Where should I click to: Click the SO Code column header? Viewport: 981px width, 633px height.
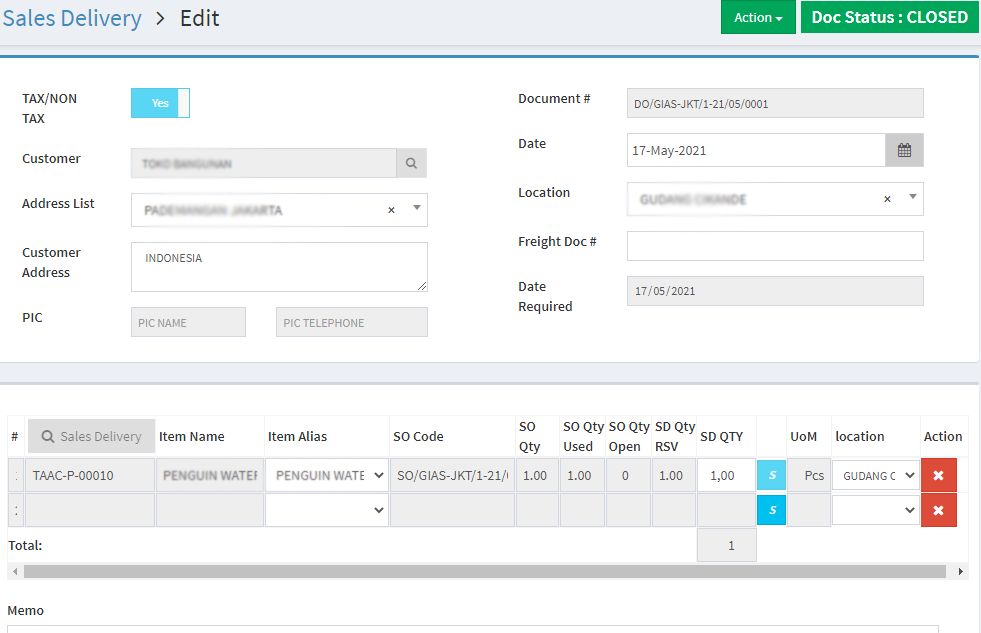point(418,437)
